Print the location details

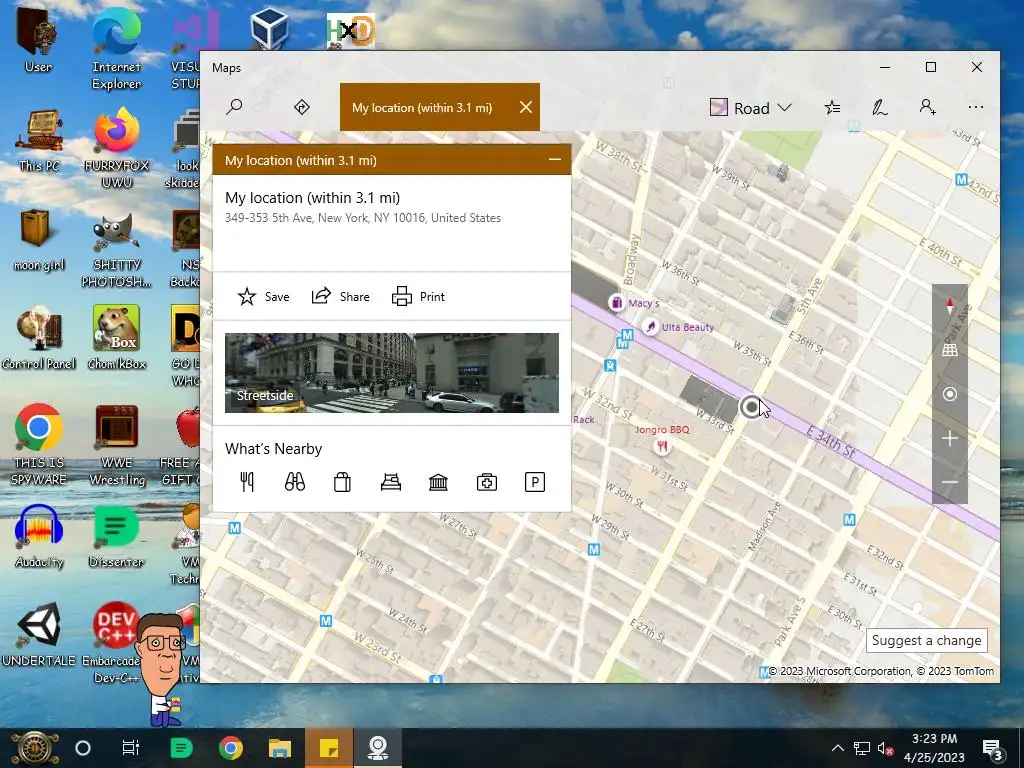click(418, 296)
